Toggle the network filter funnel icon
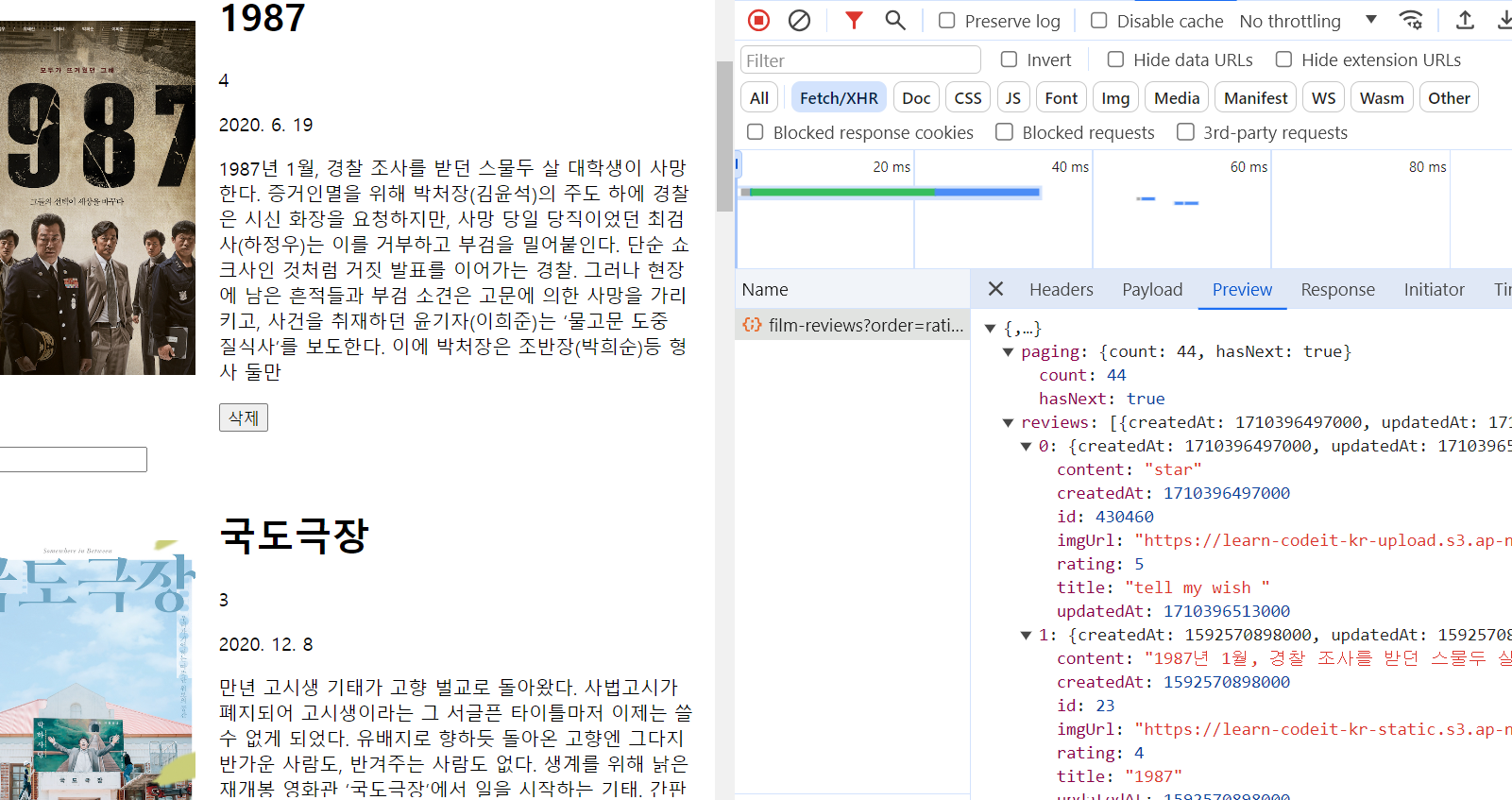Screen dimensions: 1512x800 pos(854,20)
